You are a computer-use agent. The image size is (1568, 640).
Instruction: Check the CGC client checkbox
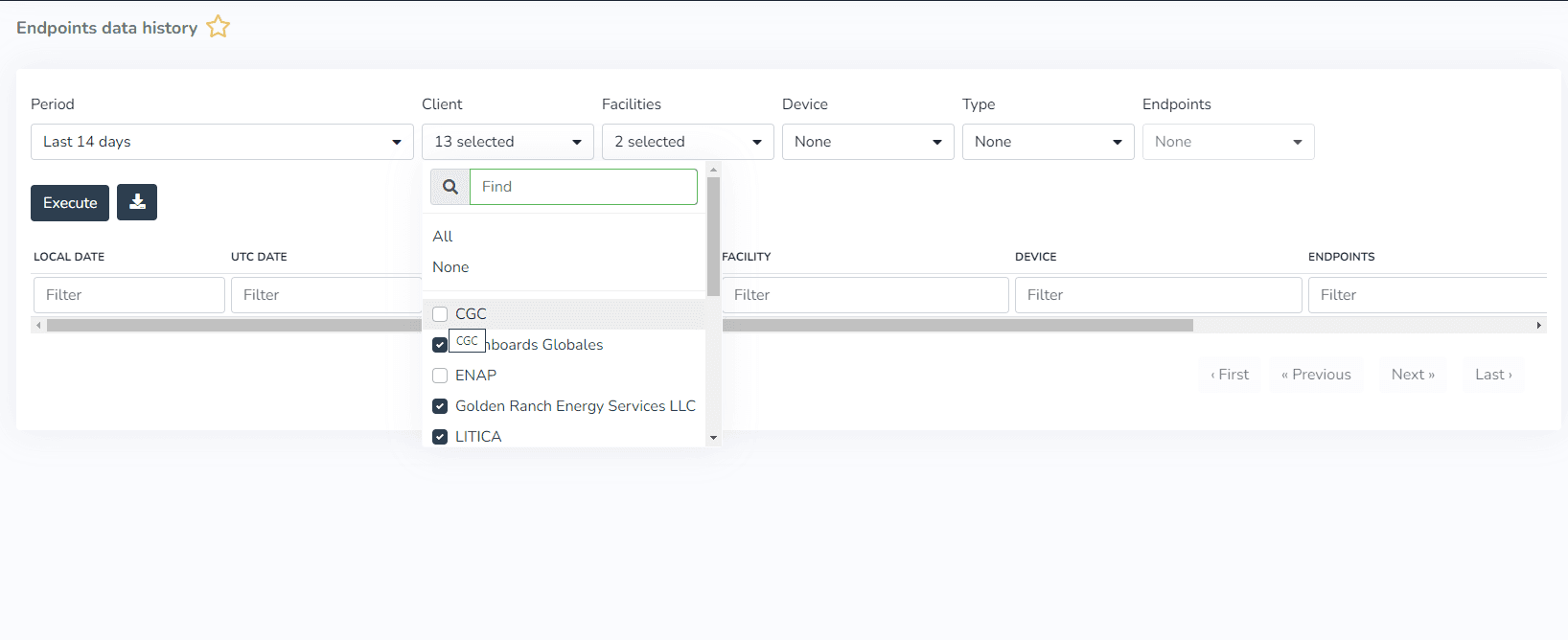point(440,314)
